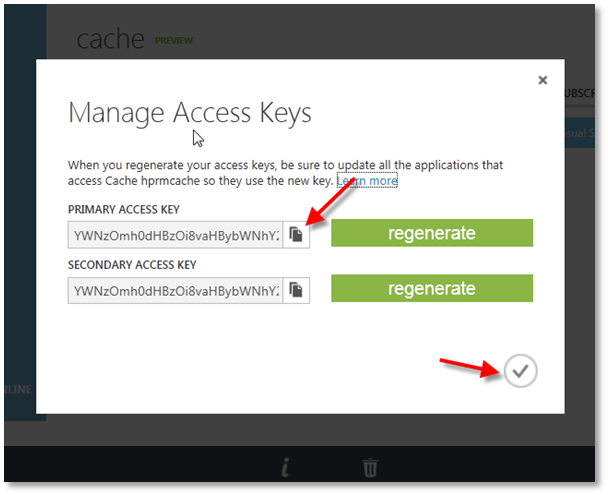This screenshot has width=608, height=495.
Task: Copy the primary access key to clipboard
Action: tap(296, 234)
